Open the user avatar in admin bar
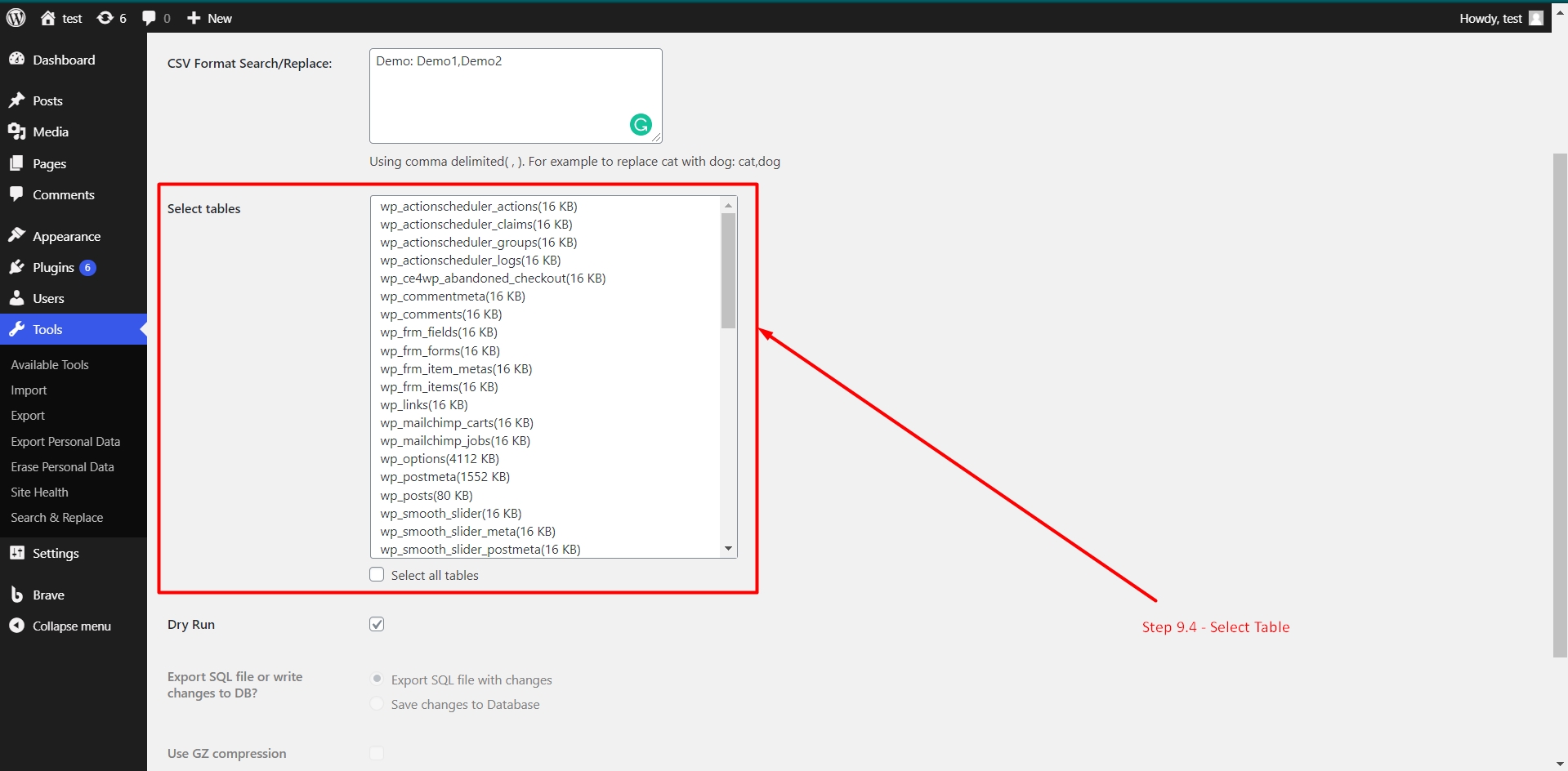1568x771 pixels. coord(1536,18)
